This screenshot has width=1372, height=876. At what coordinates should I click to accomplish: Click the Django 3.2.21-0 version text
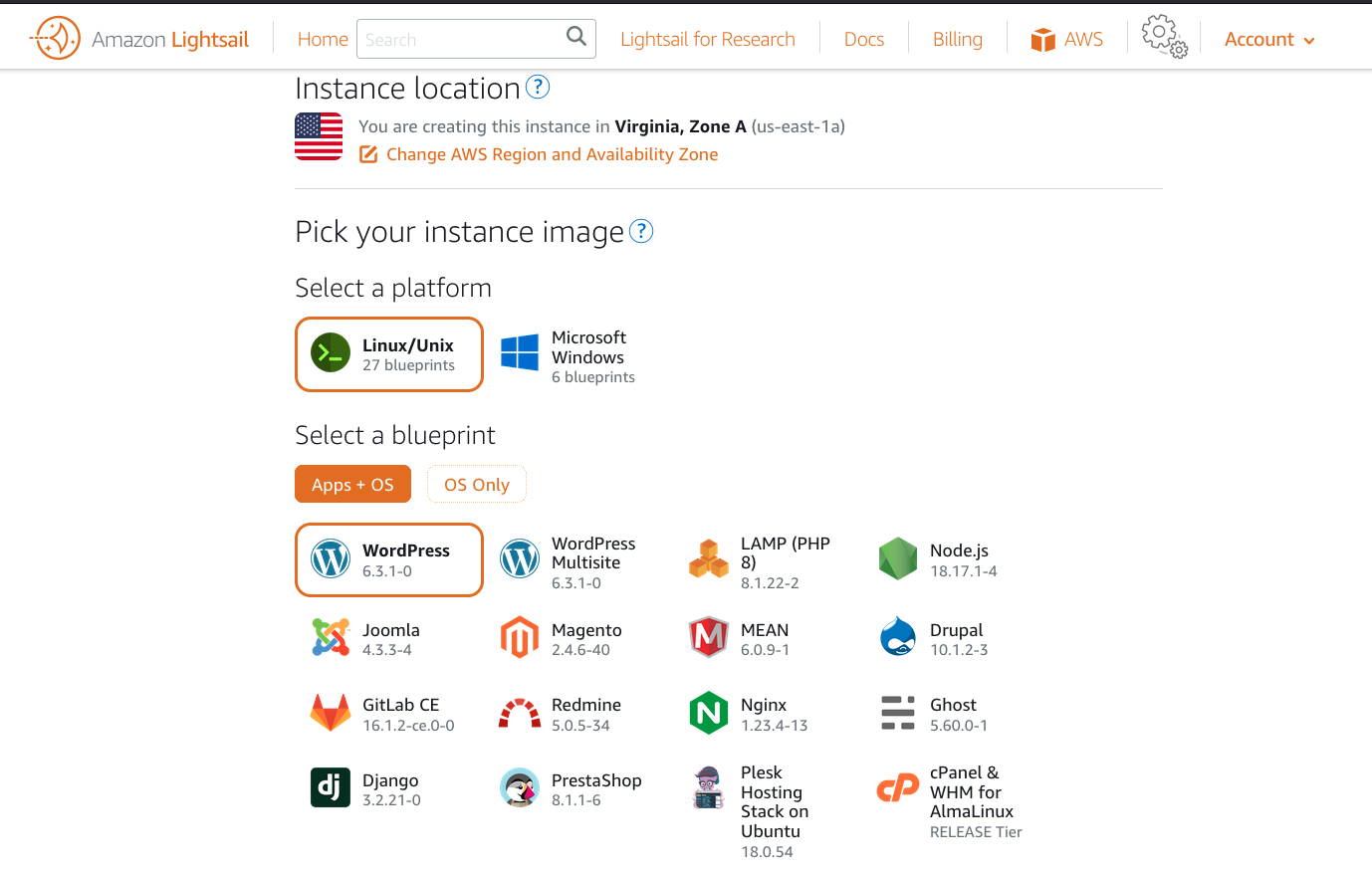391,800
